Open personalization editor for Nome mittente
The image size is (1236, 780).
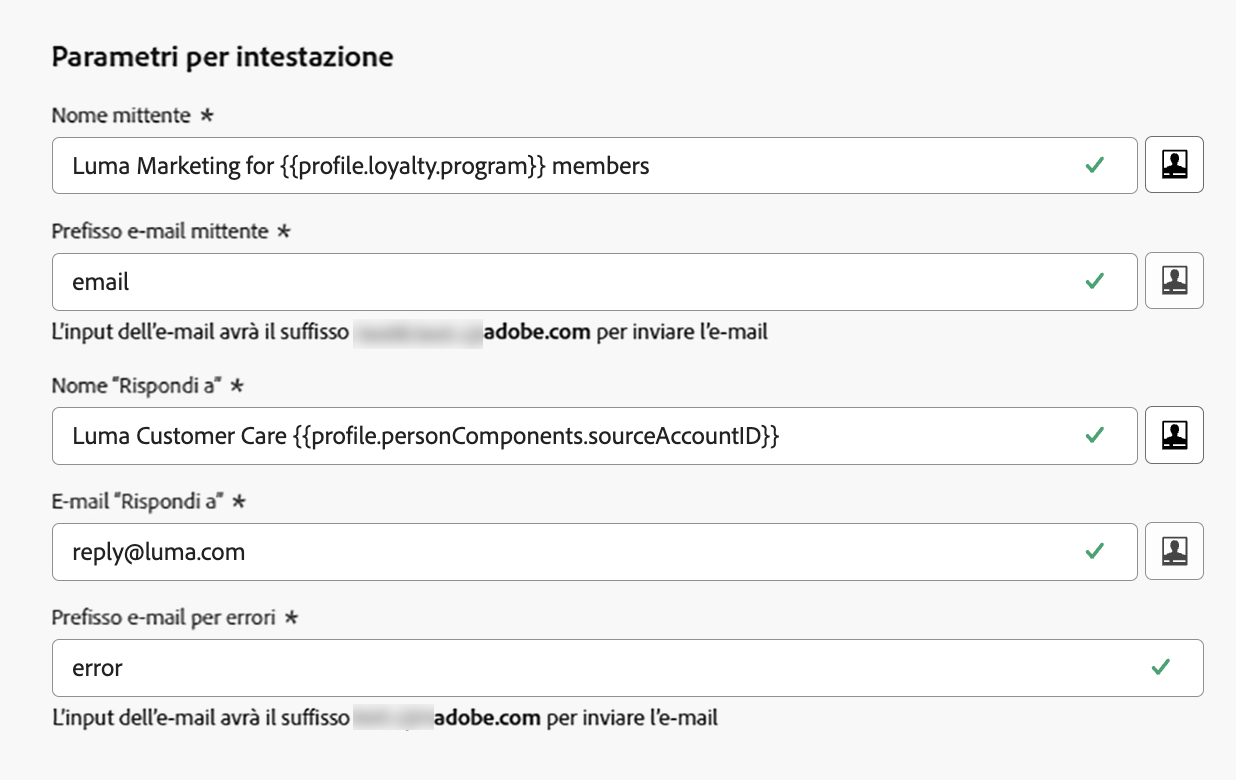1174,165
